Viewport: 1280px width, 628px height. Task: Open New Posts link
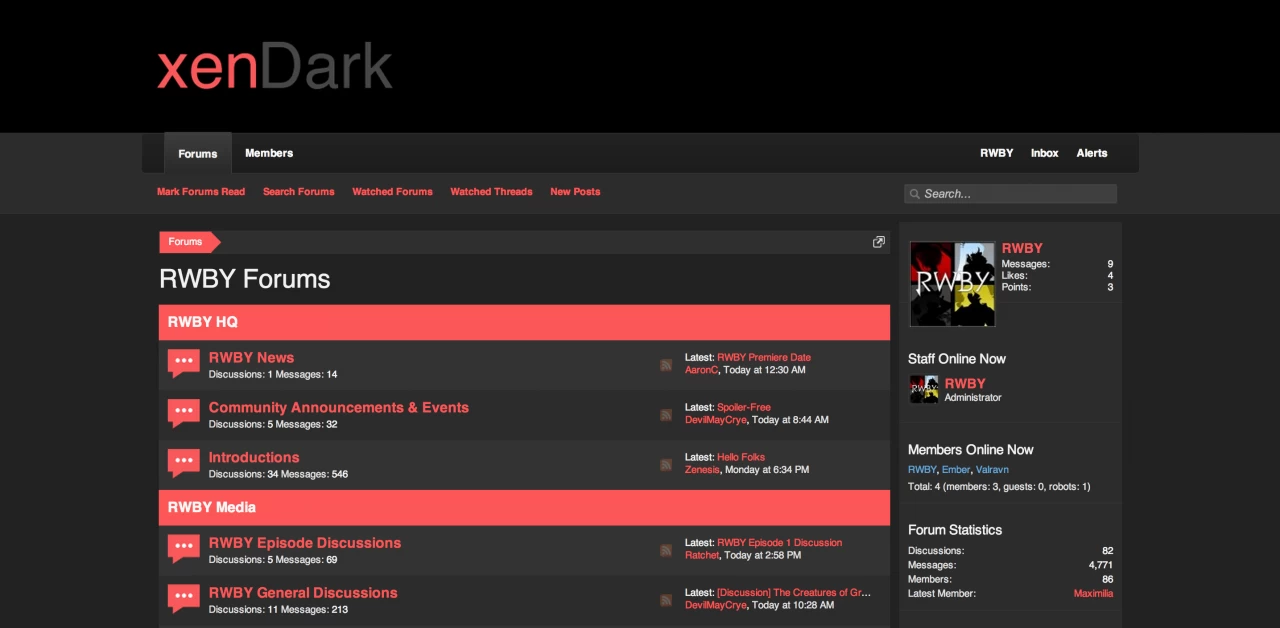575,192
